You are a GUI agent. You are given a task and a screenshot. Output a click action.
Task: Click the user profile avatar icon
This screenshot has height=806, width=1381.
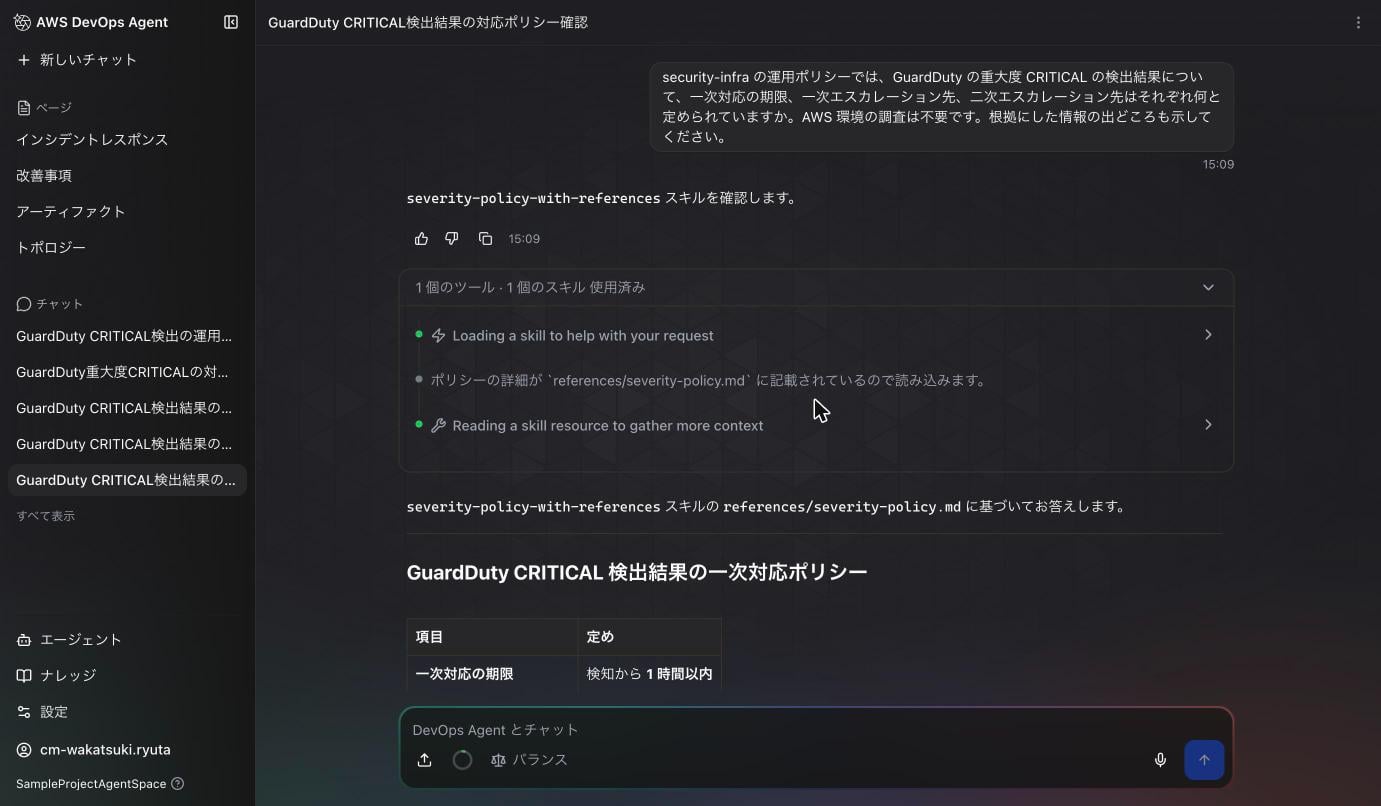pyautogui.click(x=24, y=750)
